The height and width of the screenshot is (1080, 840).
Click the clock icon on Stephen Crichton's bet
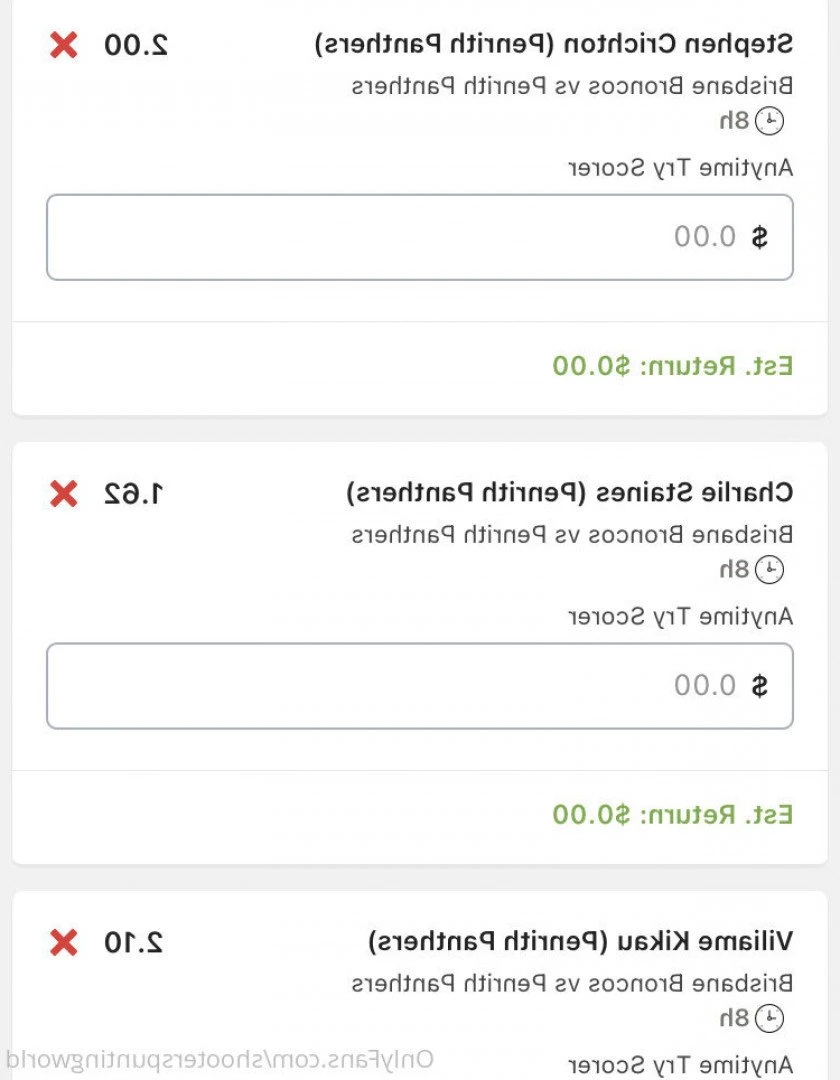click(769, 121)
